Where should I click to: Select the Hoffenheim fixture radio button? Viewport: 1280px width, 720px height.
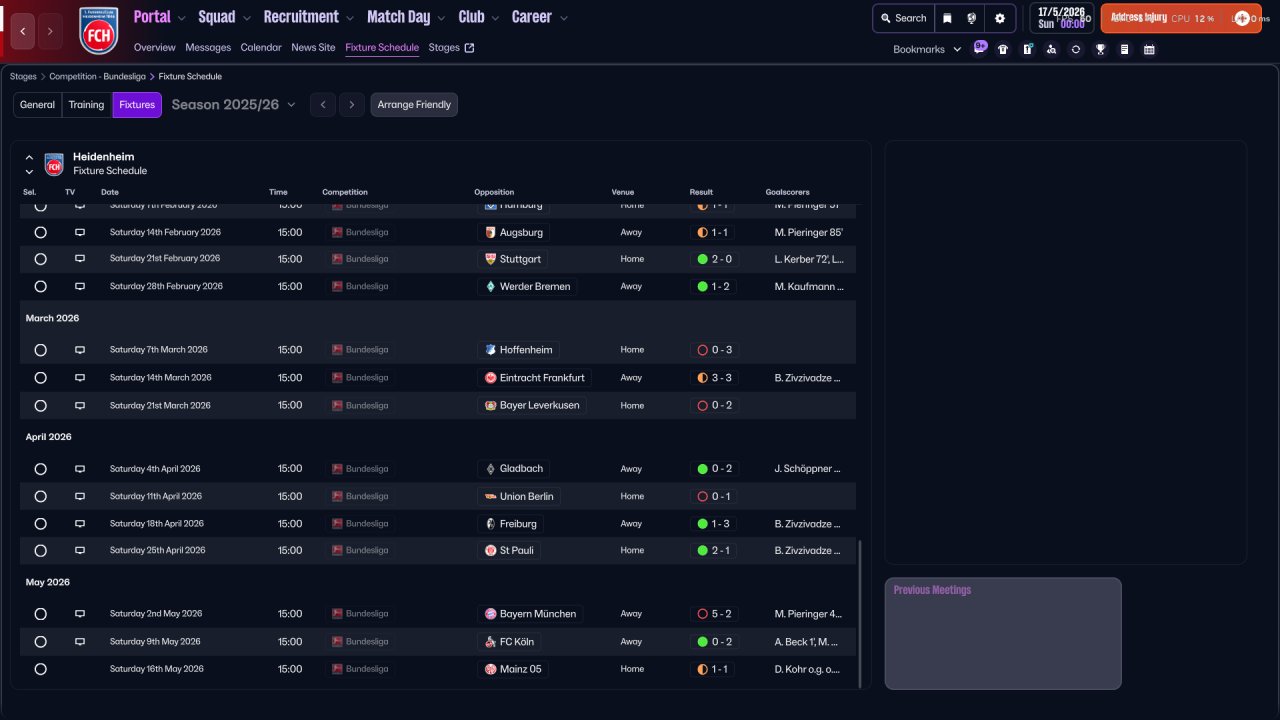[40, 350]
